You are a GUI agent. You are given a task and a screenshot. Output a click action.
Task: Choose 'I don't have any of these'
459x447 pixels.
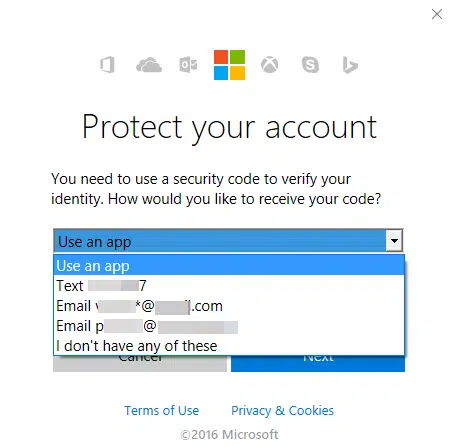[229, 346]
